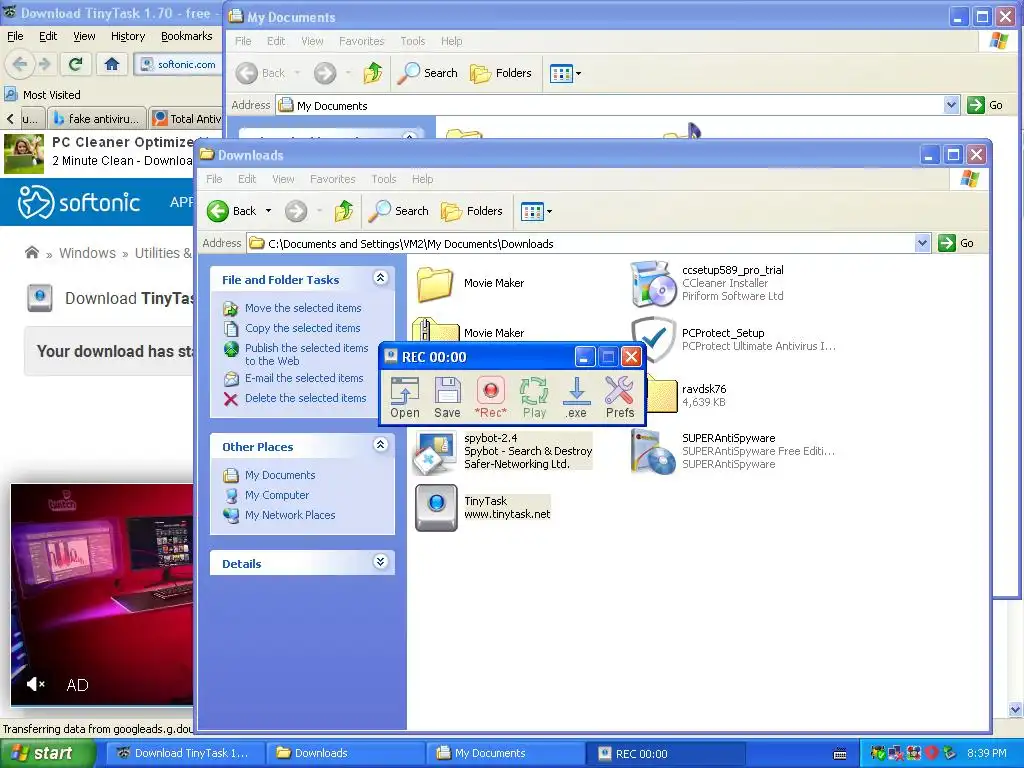This screenshot has width=1024, height=768.
Task: Switch to Downloads taskbar button
Action: (345, 753)
